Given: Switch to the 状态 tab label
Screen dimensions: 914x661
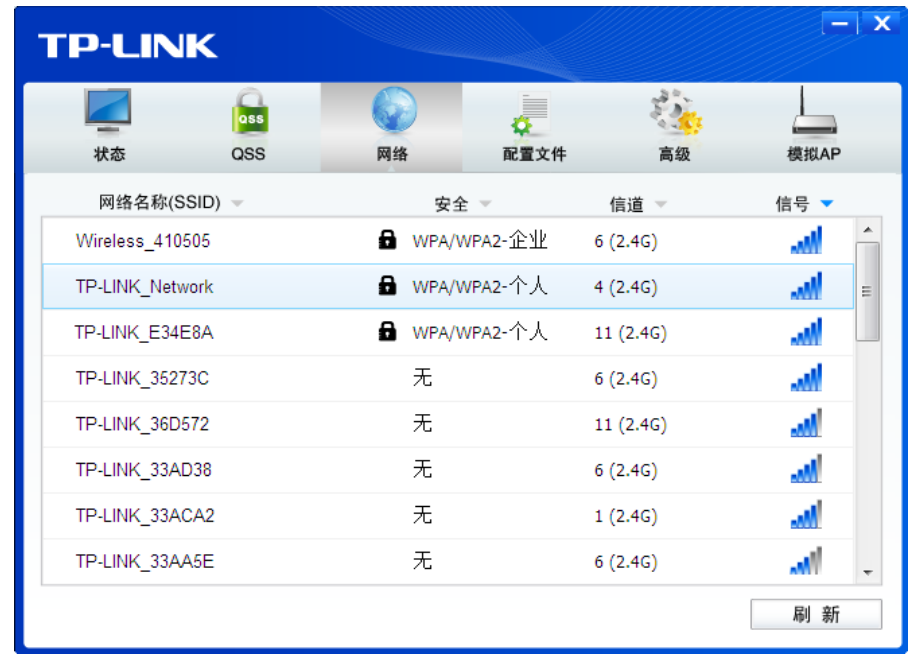Looking at the screenshot, I should point(110,154).
